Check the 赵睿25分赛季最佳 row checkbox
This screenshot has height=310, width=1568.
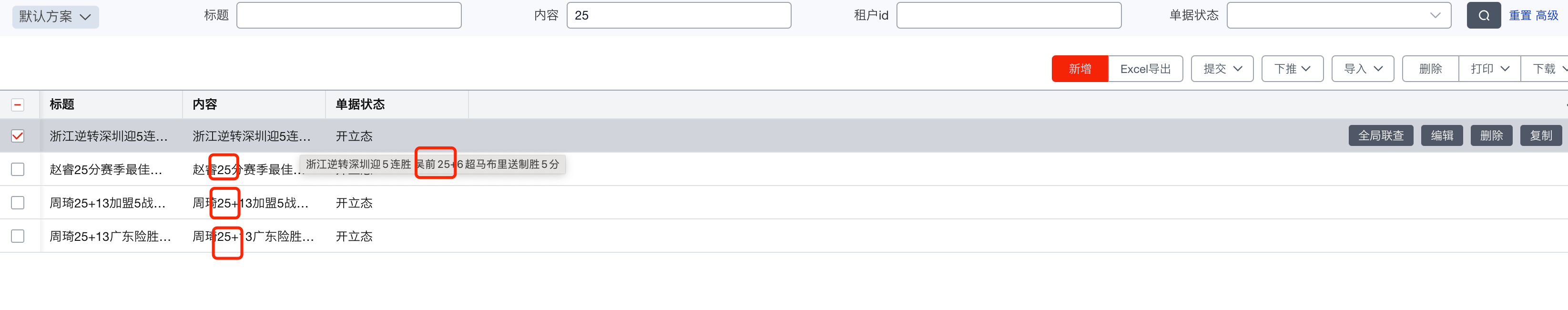[x=18, y=169]
